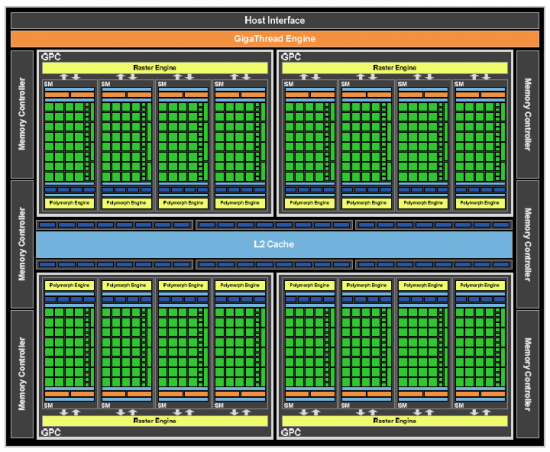Image resolution: width=550 pixels, height=452 pixels.
Task: Select the top Memory Controller on the right edge
Action: (x=528, y=114)
